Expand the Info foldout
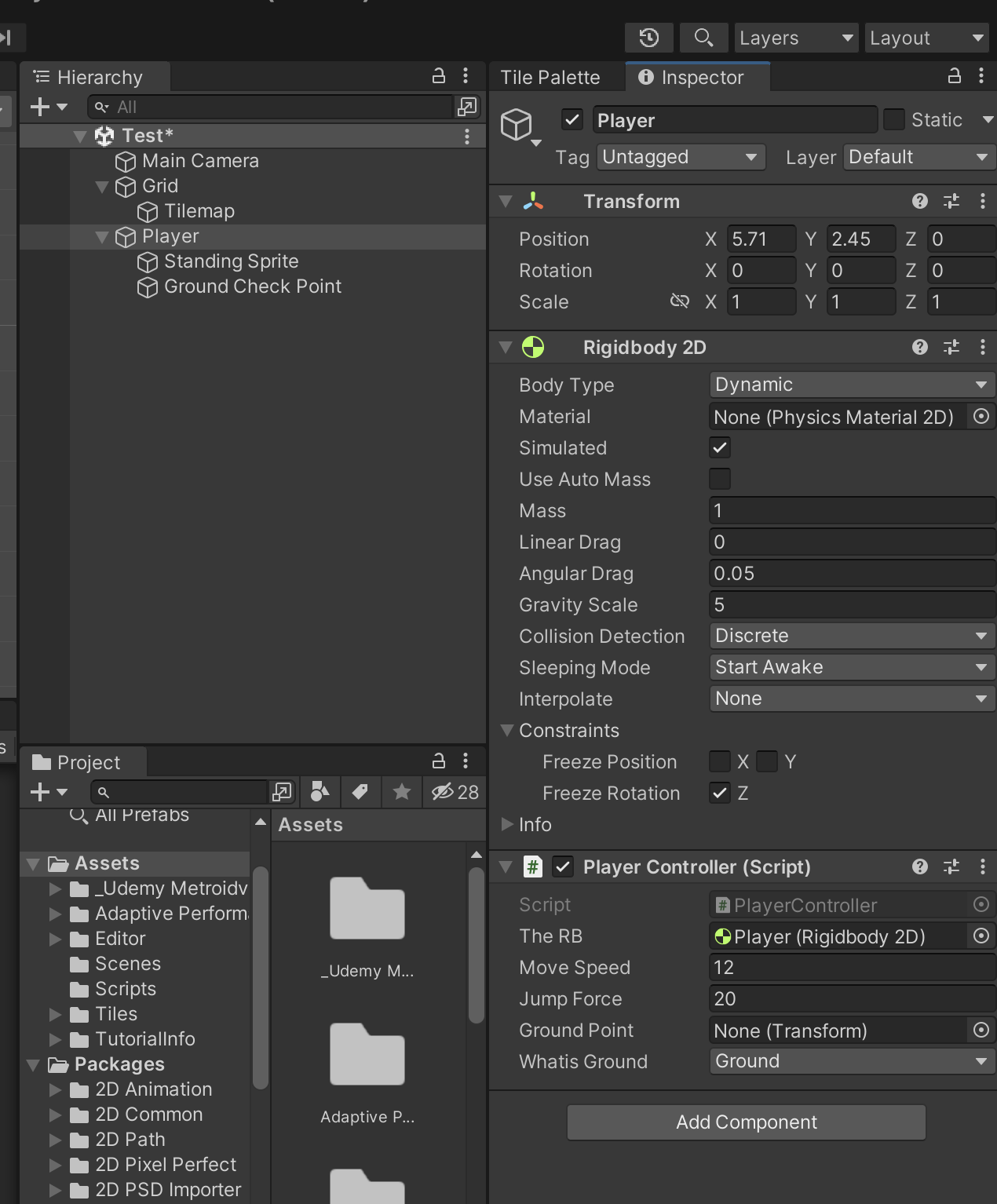 pos(507,824)
